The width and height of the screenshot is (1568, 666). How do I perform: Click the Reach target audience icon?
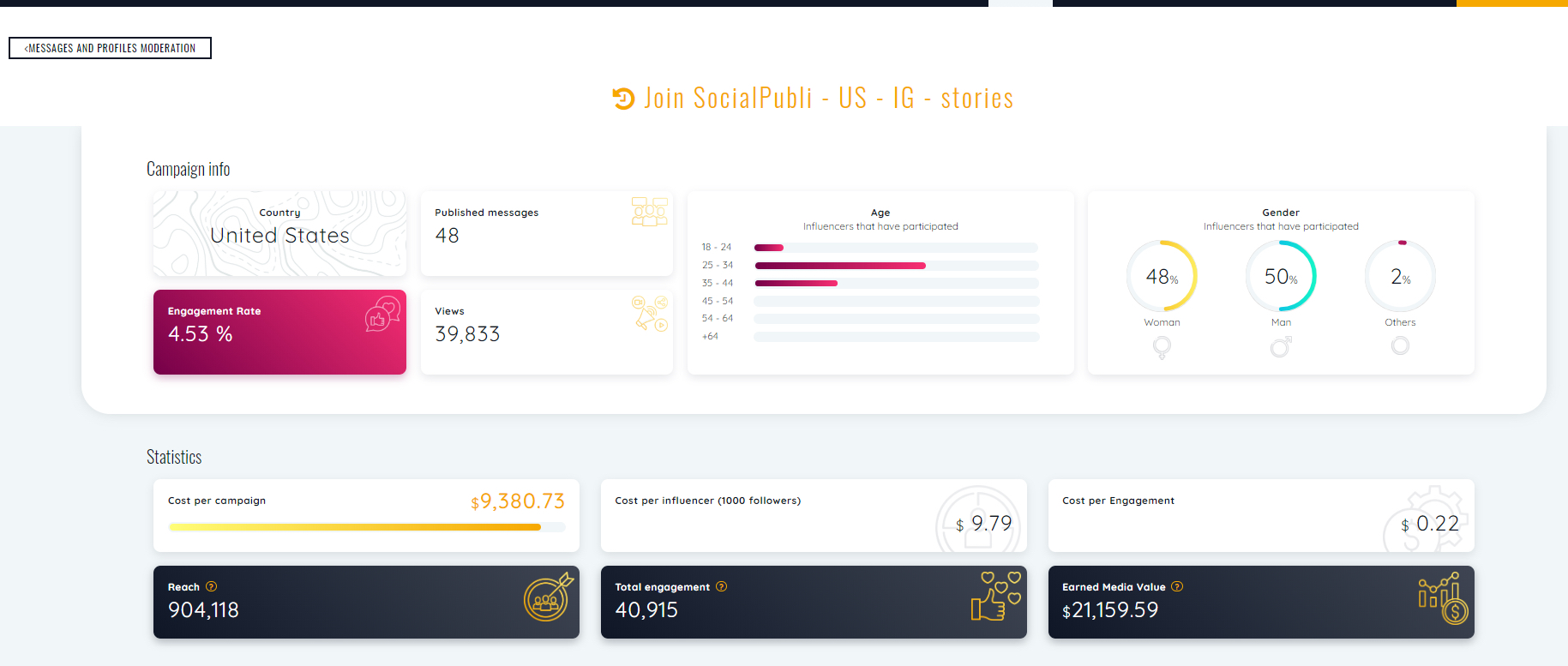(549, 597)
